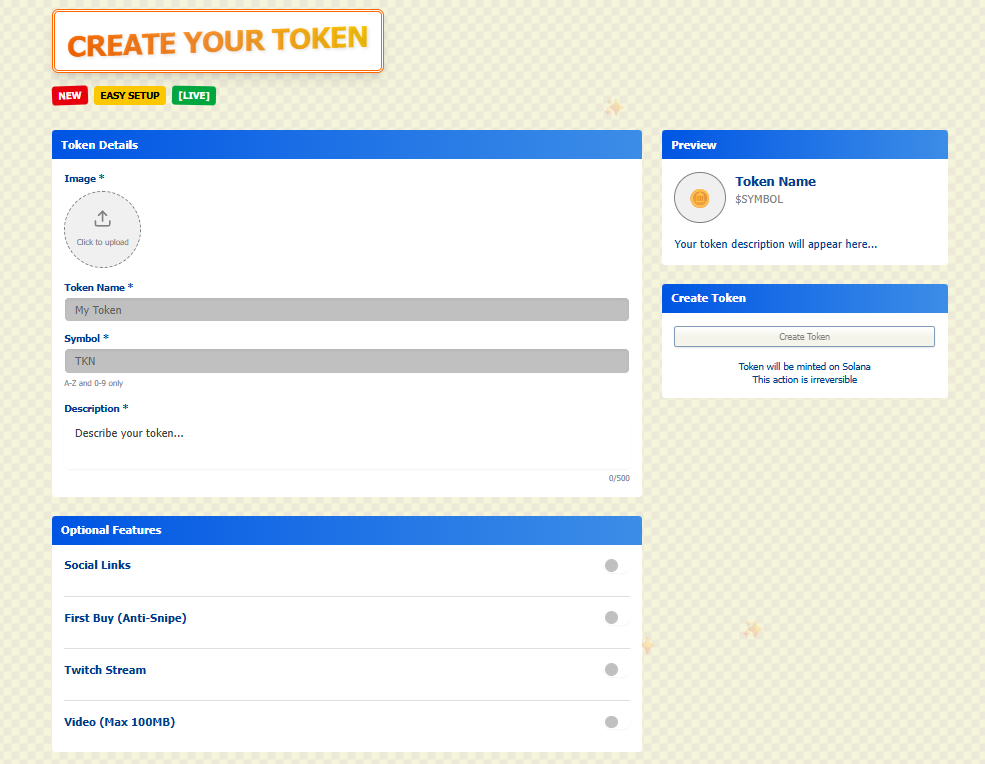Click the Create Token panel header bar
The height and width of the screenshot is (764, 985).
[x=804, y=298]
